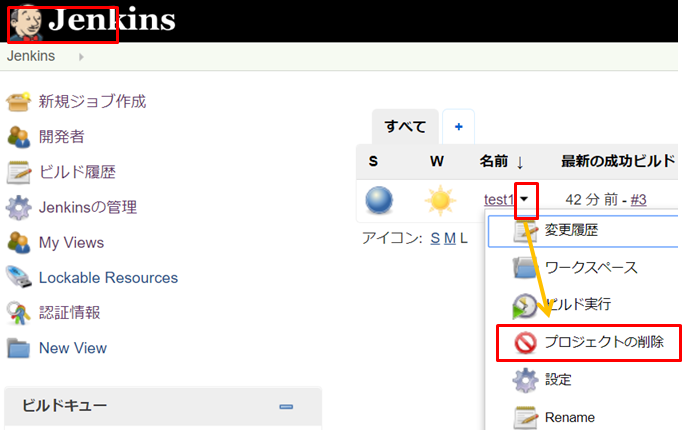Click the ワークスペース folder icon in menu

pyautogui.click(x=525, y=268)
